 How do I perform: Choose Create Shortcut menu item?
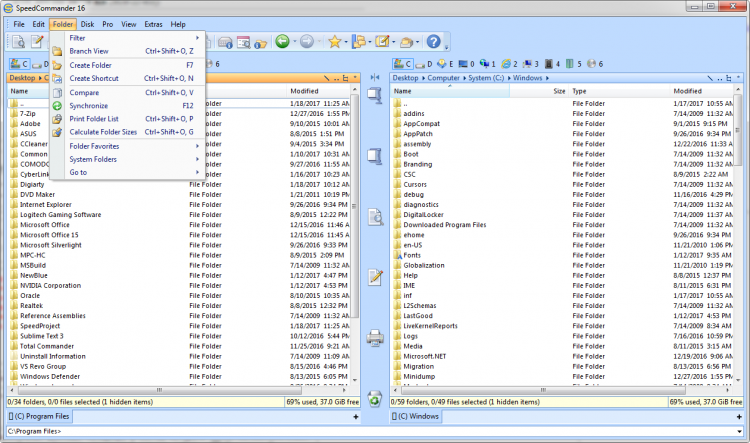click(x=128, y=78)
